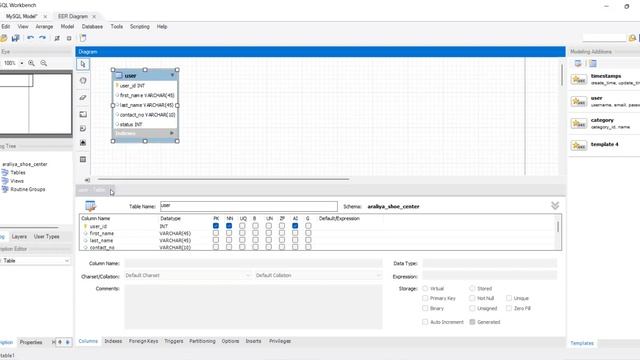
Task: Enable PK checkbox for last_name
Action: coord(216,240)
